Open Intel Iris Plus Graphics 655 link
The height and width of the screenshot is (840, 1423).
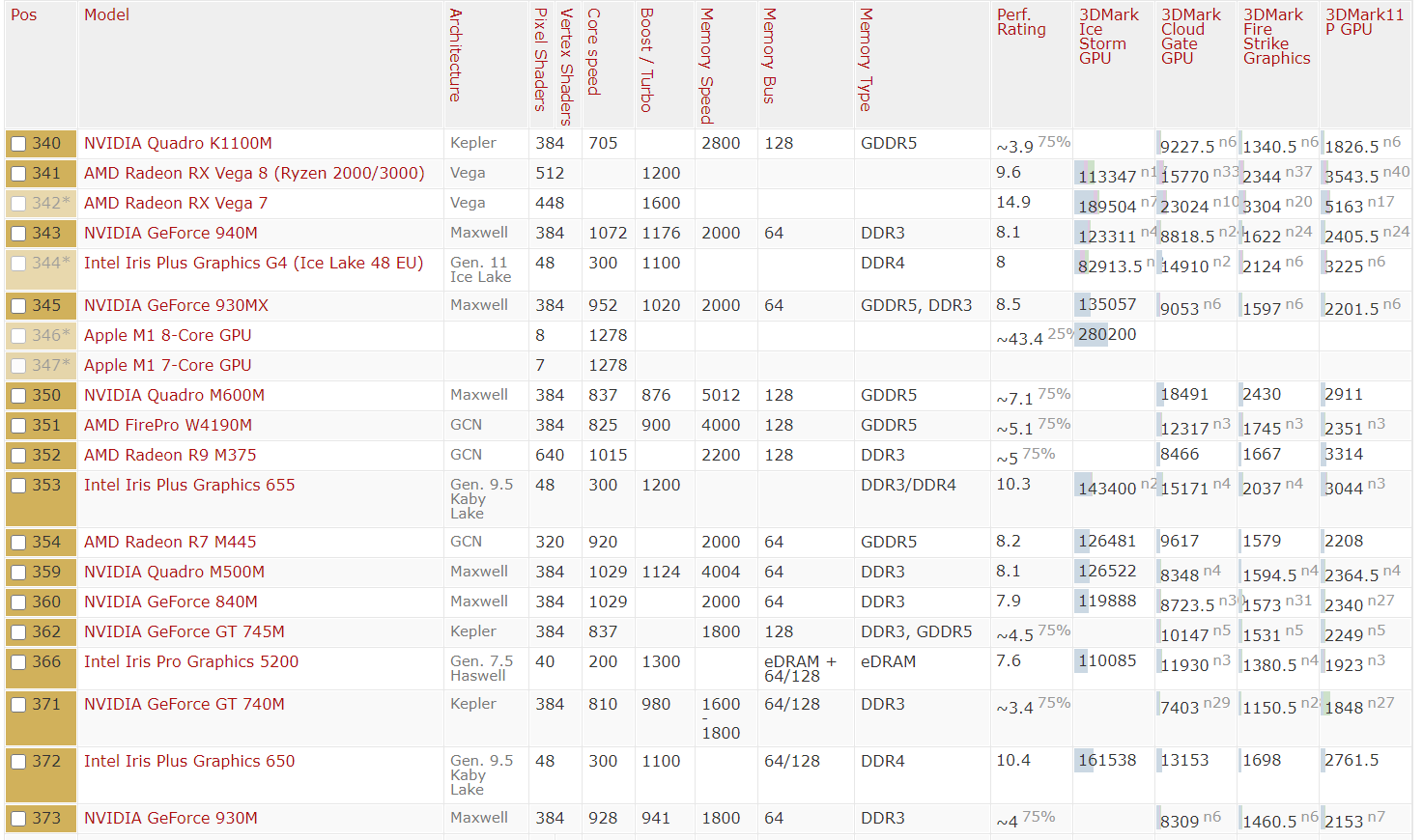189,485
